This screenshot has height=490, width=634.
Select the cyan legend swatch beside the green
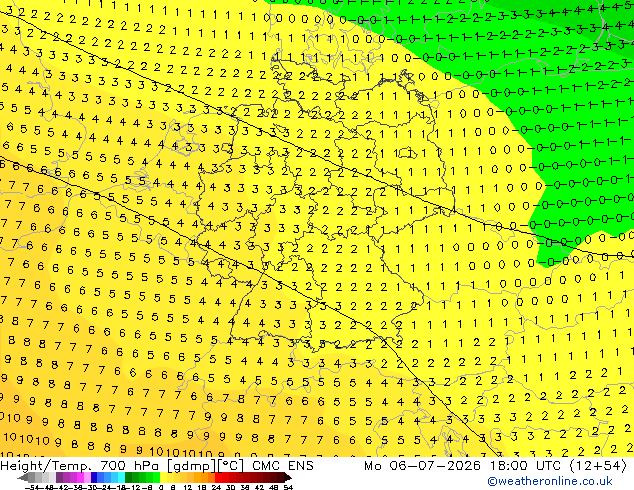121,478
